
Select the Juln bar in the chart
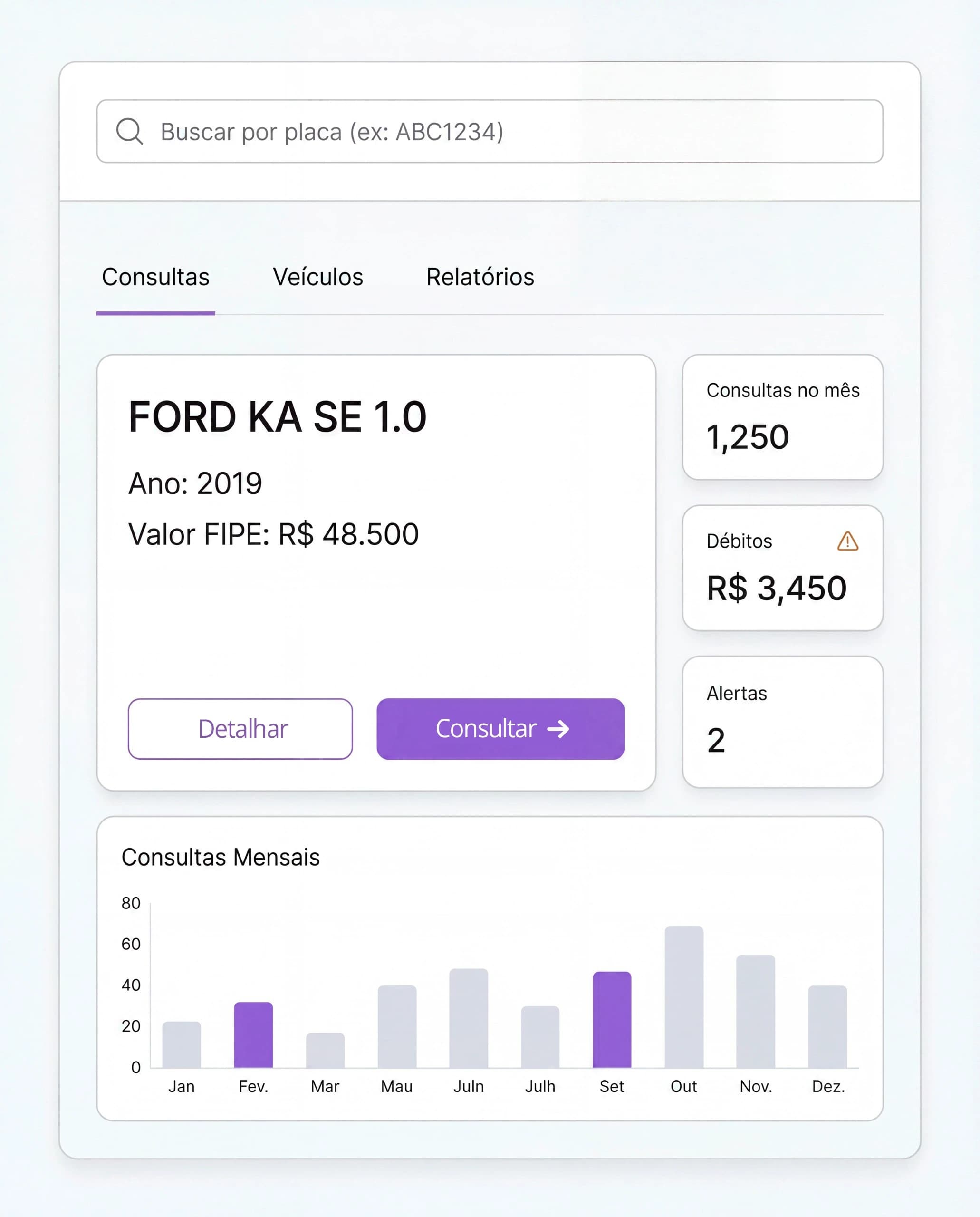[469, 1018]
